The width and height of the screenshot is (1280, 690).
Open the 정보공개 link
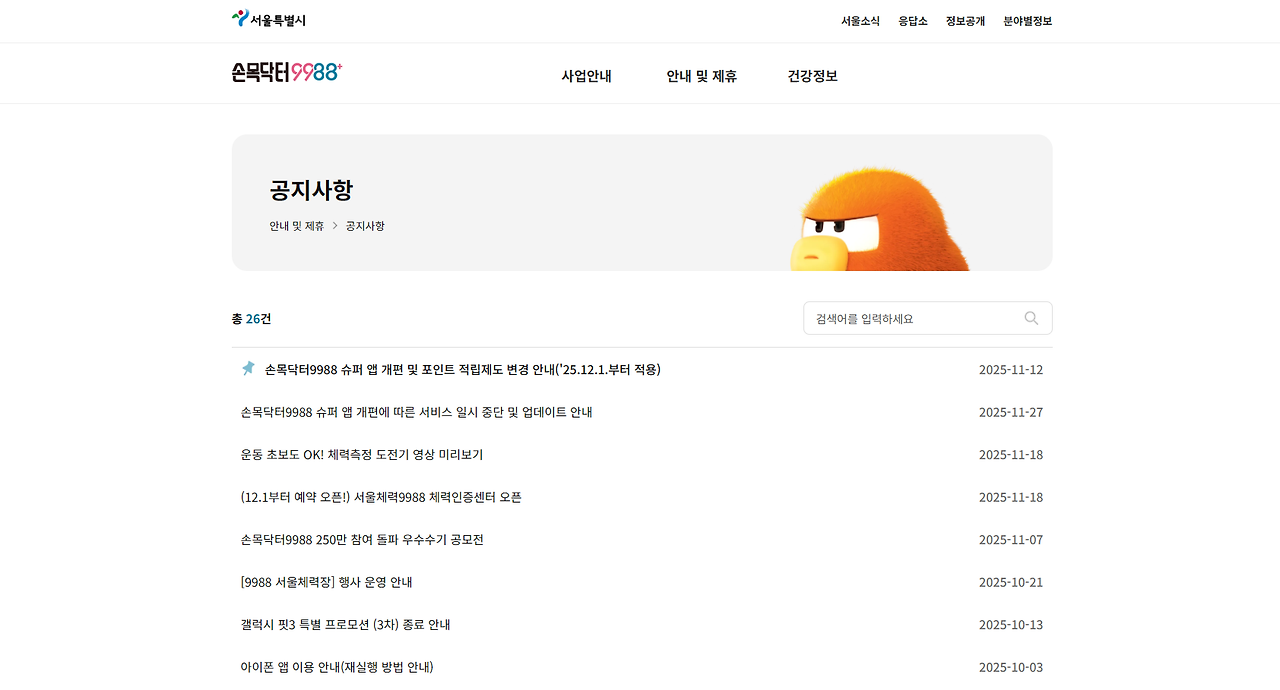[x=965, y=21]
